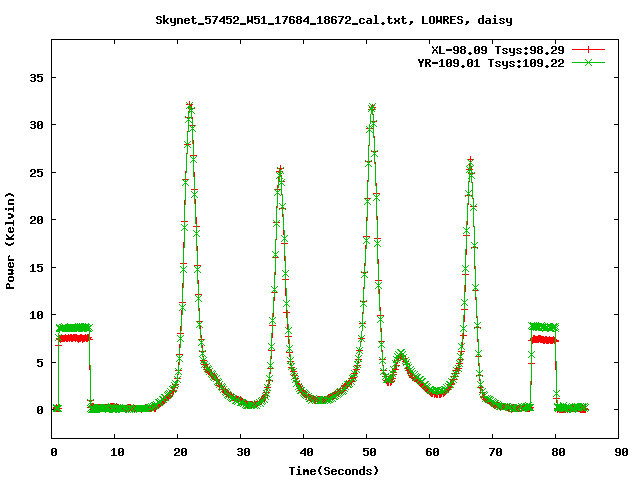Click the x-axis tick label 50

pos(369,452)
